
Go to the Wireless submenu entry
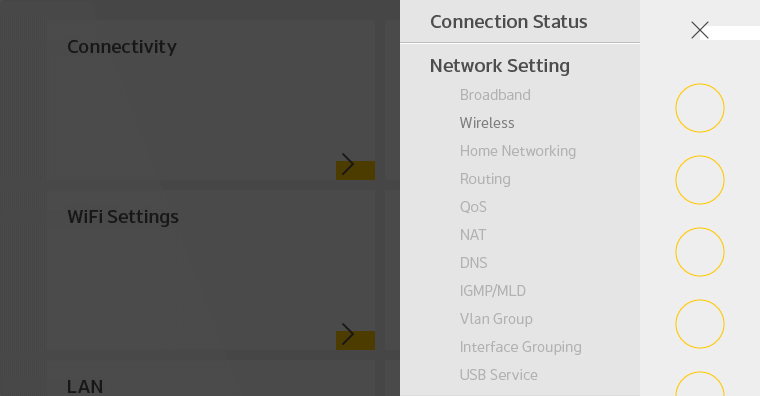[x=487, y=123]
